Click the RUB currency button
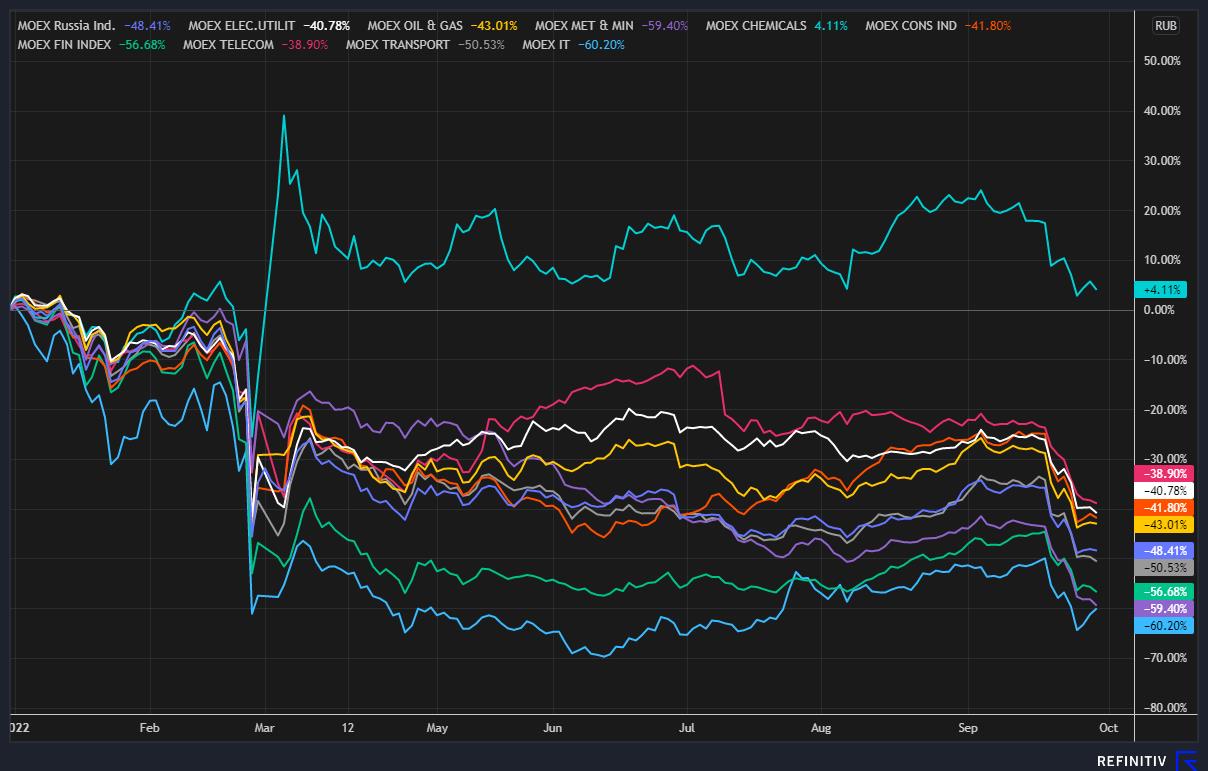Screen dimensions: 1208x771 point(1165,26)
